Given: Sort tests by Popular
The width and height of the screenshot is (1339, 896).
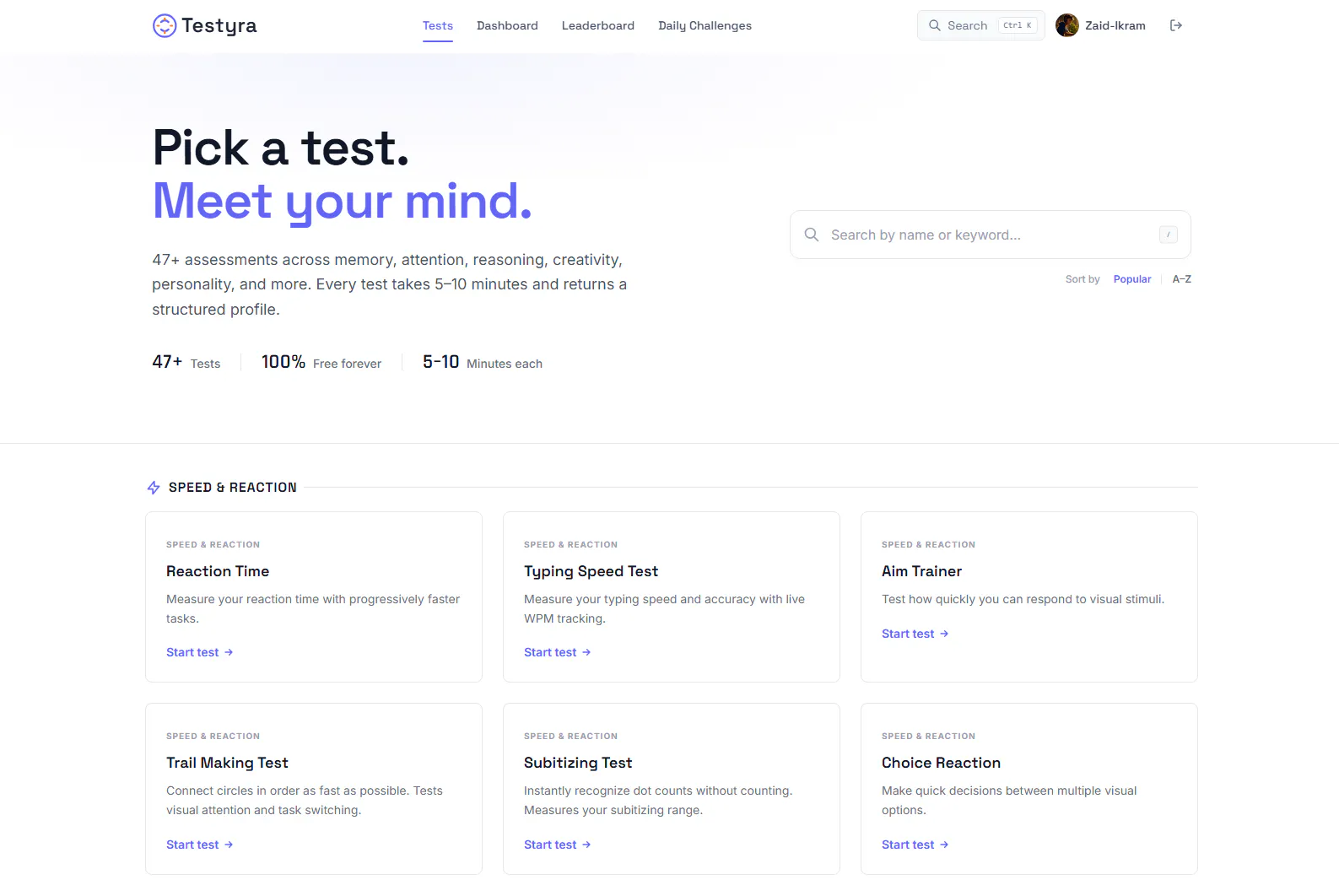Looking at the screenshot, I should (x=1132, y=279).
